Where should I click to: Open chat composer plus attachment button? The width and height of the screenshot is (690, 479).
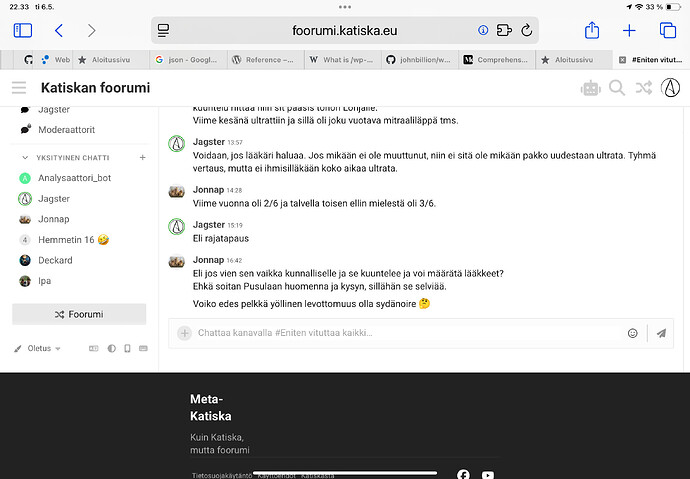pyautogui.click(x=185, y=333)
